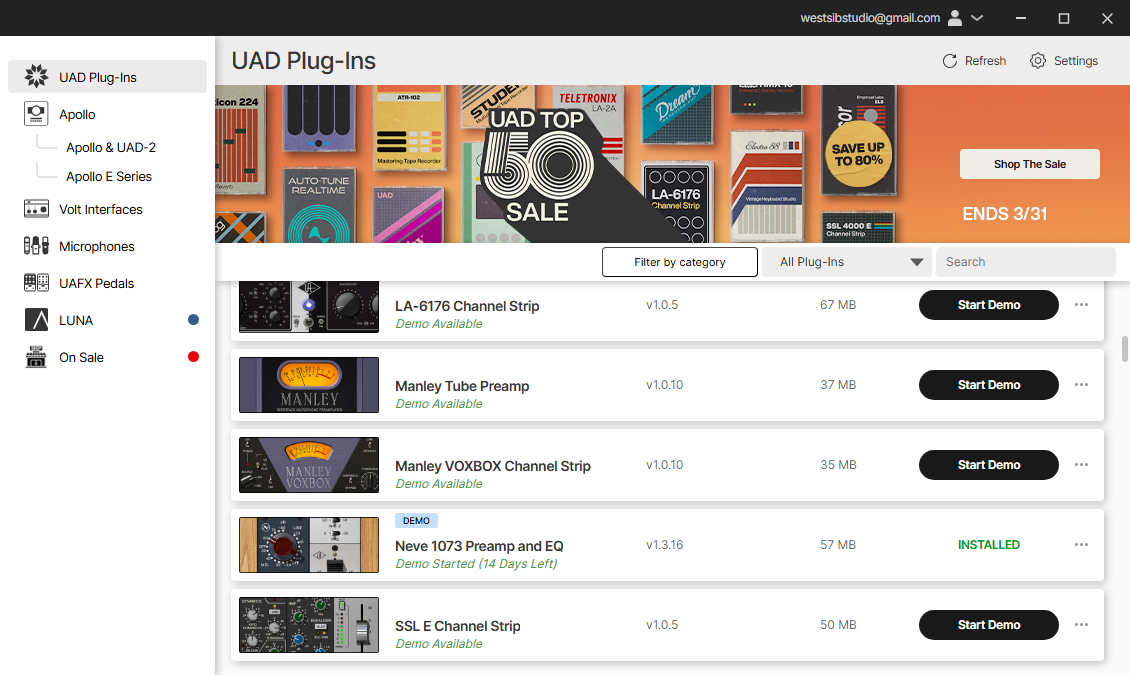The width and height of the screenshot is (1130, 675).
Task: Expand the account menu chevron
Action: coord(977,18)
